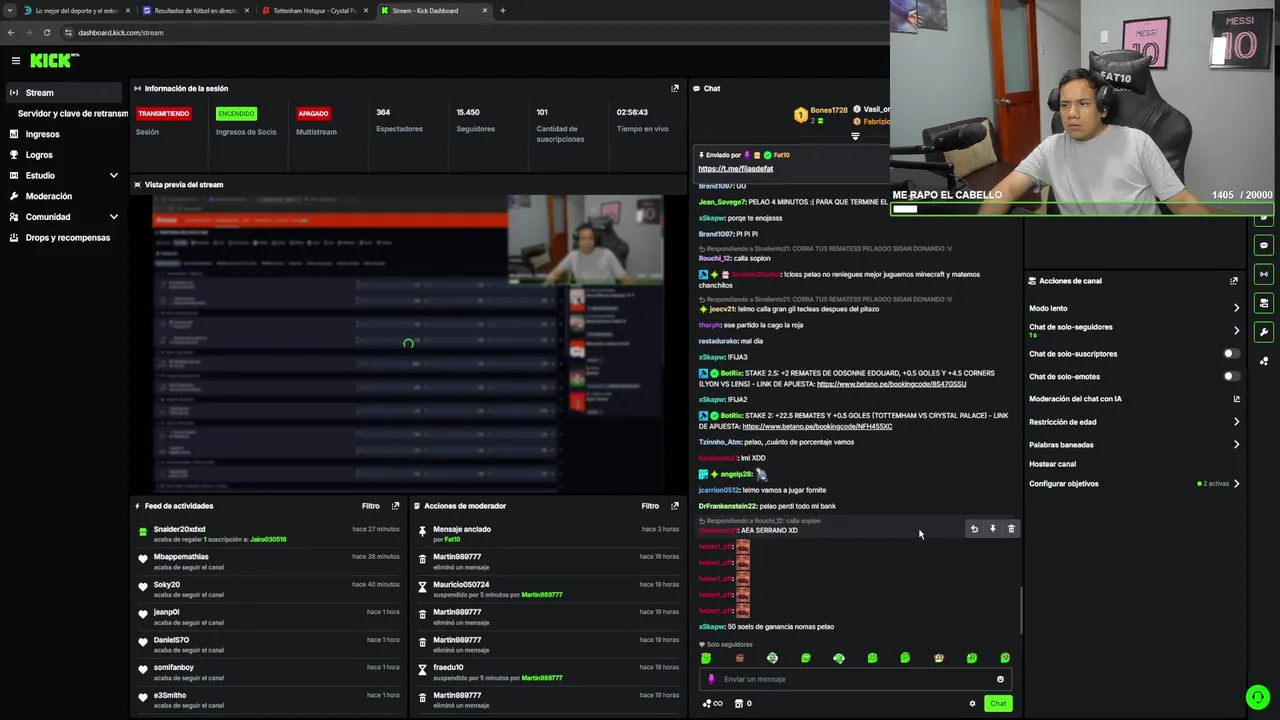This screenshot has width=1280, height=720.
Task: Open Moderación in the sidebar
Action: click(65, 196)
